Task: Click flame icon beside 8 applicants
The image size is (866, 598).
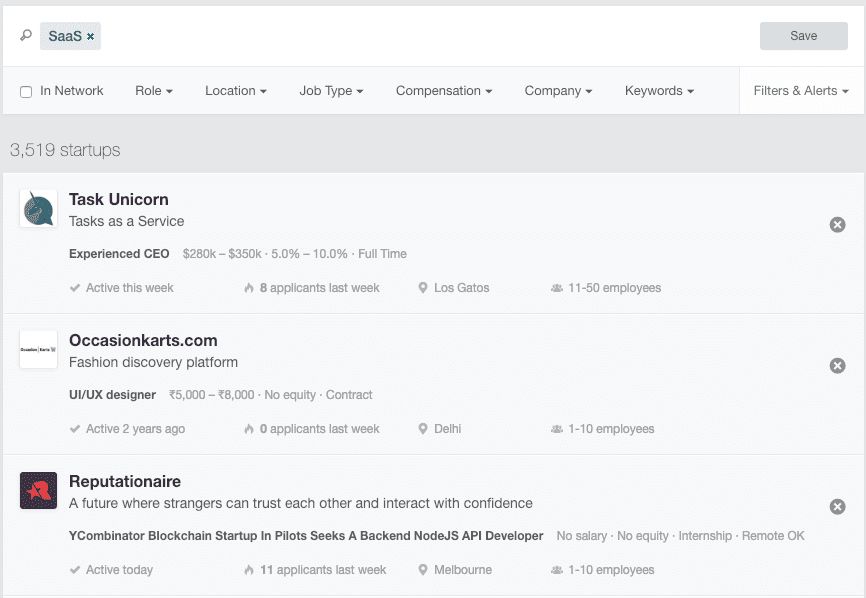Action: pos(249,288)
